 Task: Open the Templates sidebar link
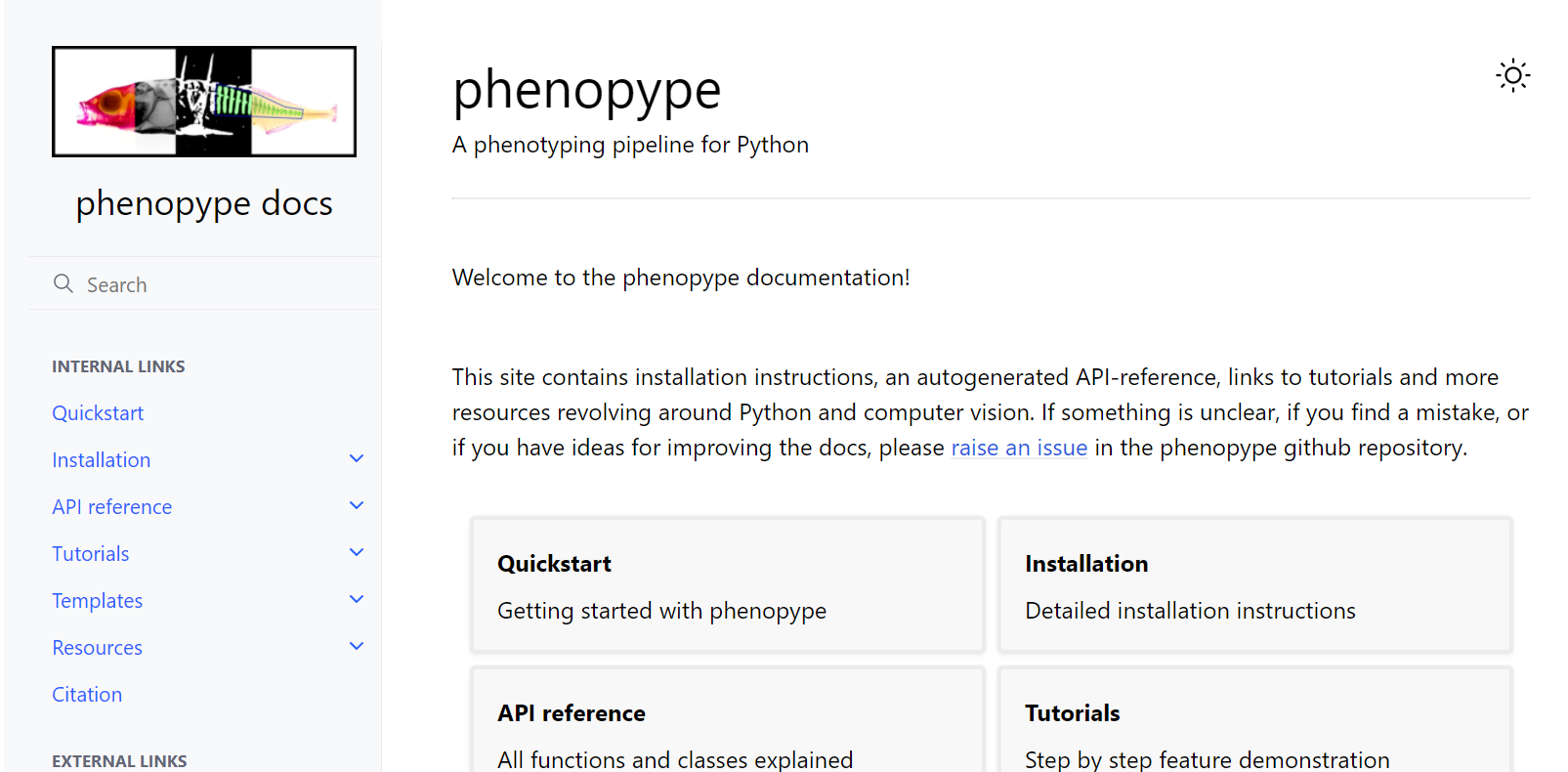click(x=98, y=601)
